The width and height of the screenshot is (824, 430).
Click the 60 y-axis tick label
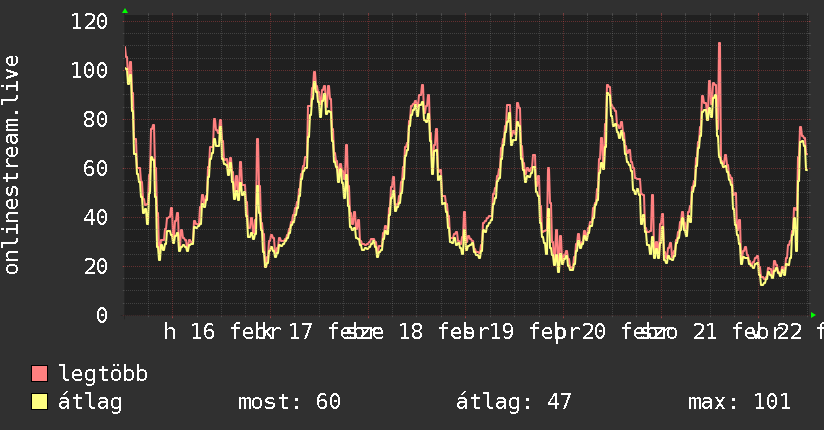95,168
